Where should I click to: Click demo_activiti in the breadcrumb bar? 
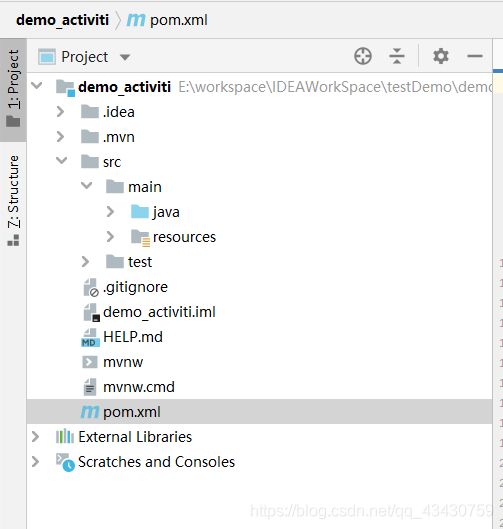coord(62,20)
